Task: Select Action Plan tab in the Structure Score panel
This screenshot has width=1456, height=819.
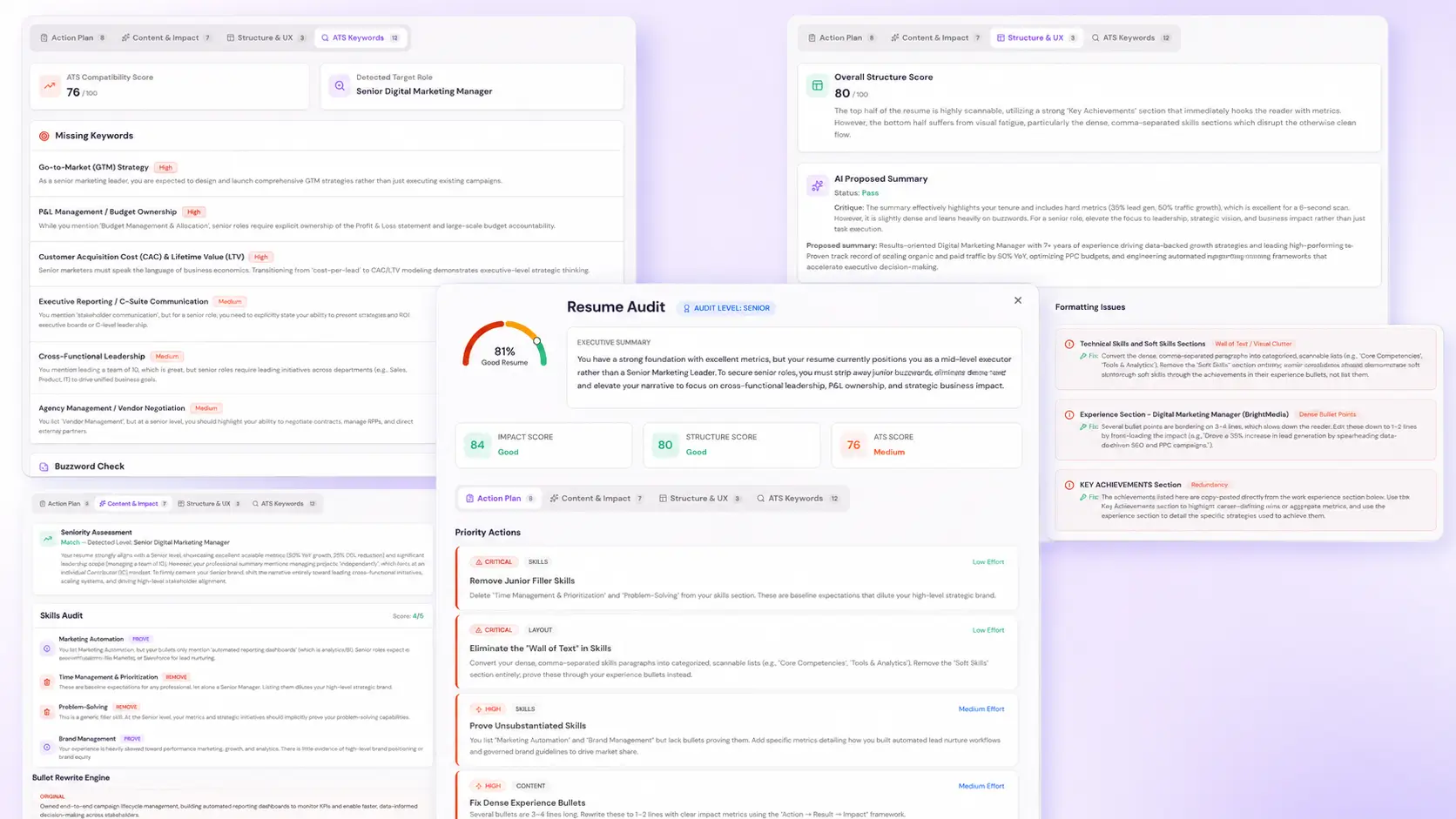Action: pyautogui.click(x=841, y=38)
